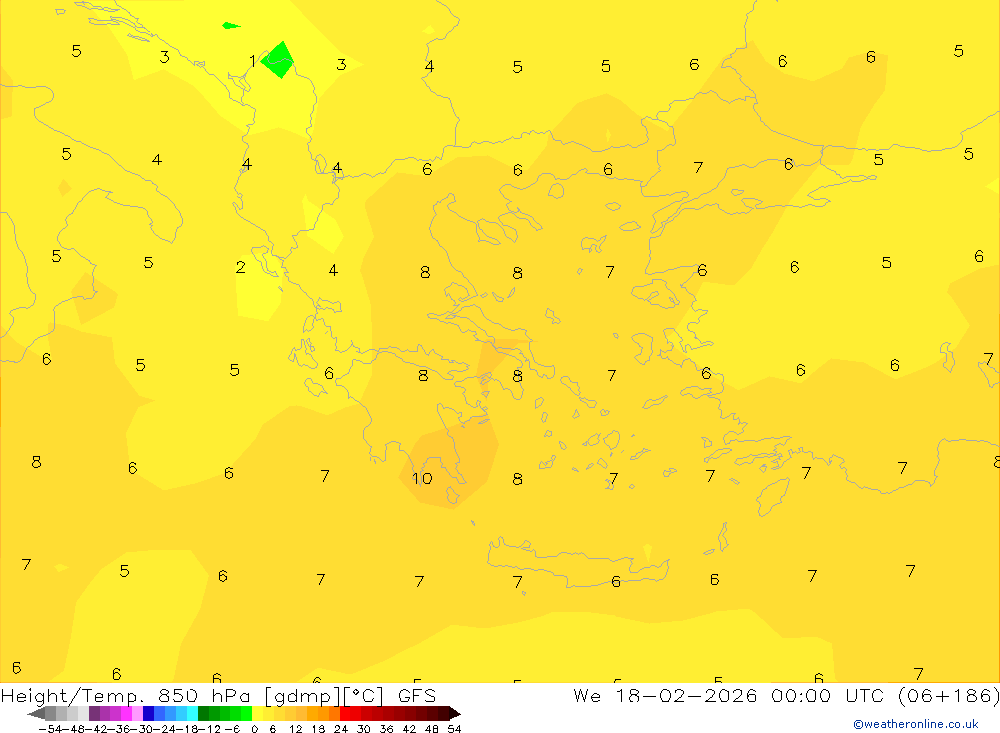Click the Crete island outline

[x=577, y=563]
